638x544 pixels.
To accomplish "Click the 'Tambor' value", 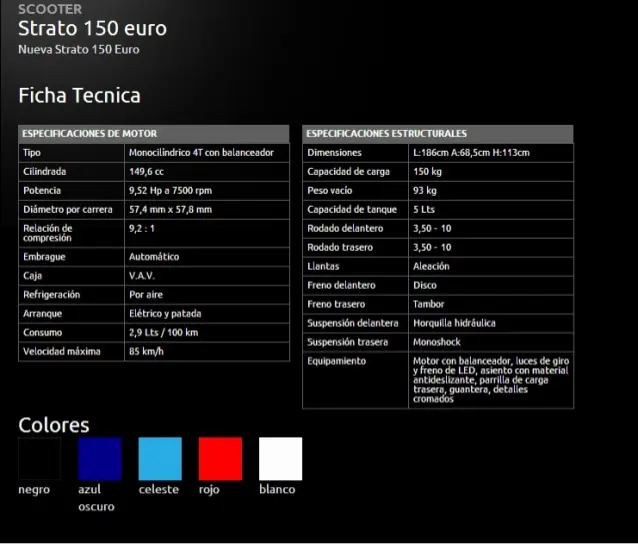I will pos(428,304).
